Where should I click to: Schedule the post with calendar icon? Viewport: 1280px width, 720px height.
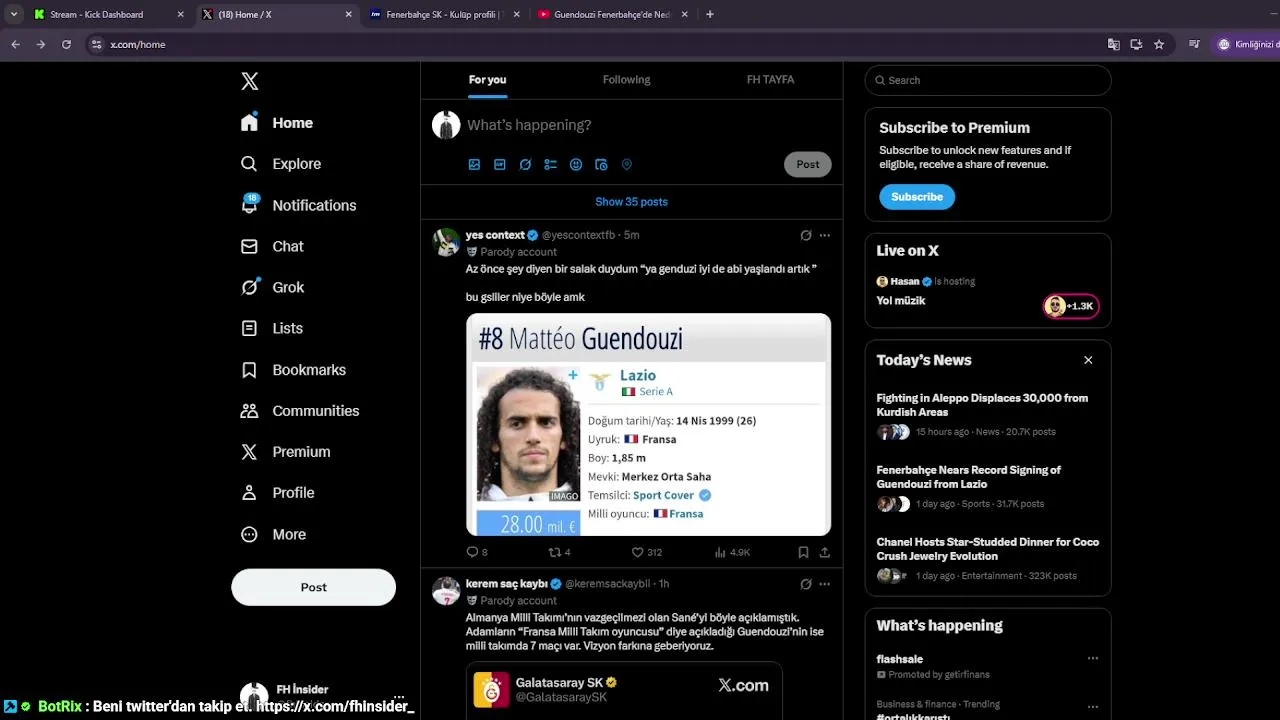coord(601,165)
